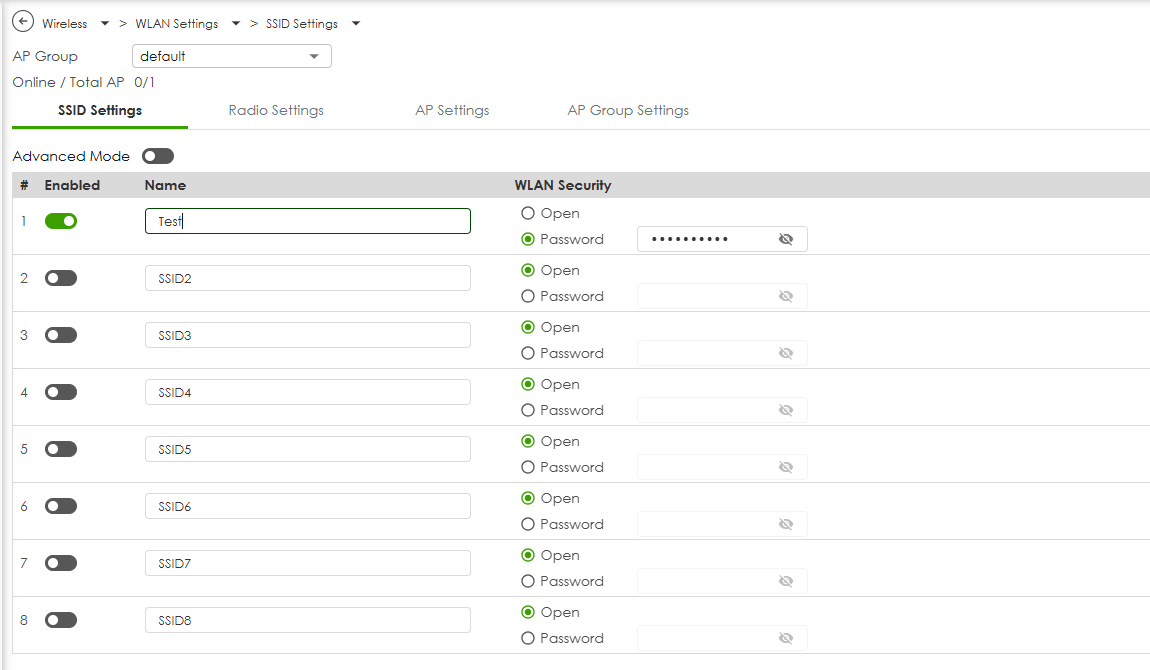1150x670 pixels.
Task: Click the Enabled column header
Action: (72, 185)
